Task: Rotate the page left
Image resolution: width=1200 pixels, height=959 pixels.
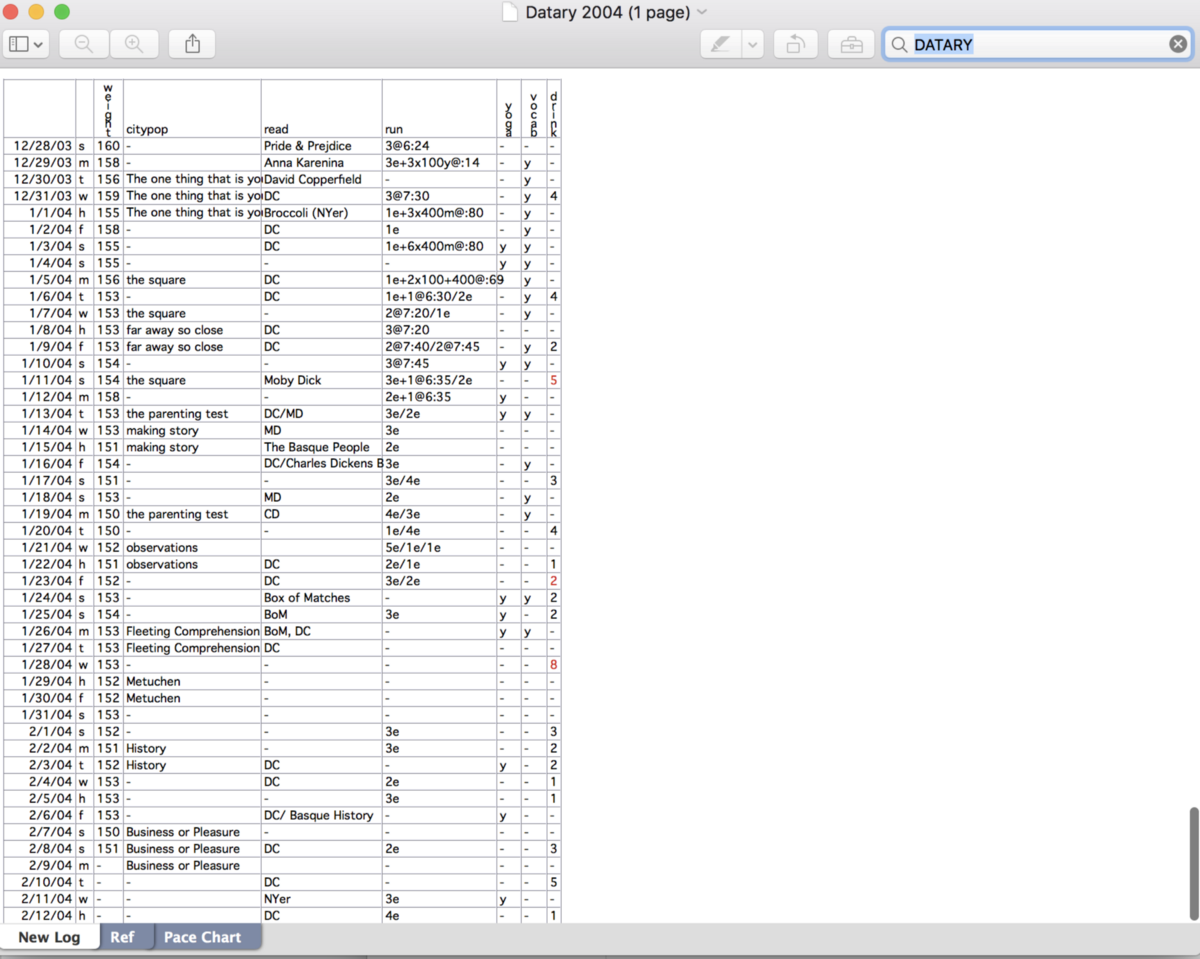Action: (x=795, y=44)
